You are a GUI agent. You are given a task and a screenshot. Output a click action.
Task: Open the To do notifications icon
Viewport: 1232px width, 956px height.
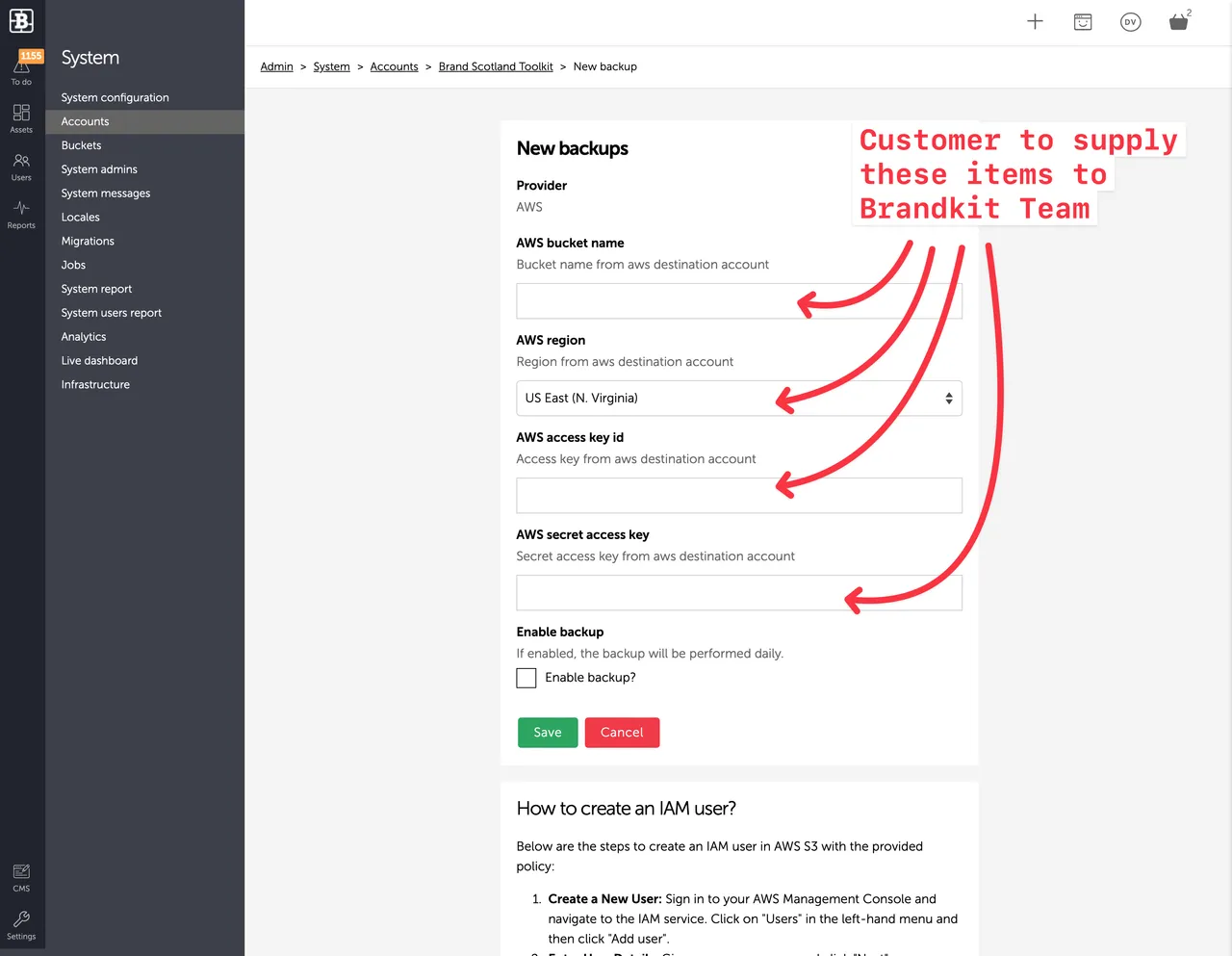[x=21, y=68]
